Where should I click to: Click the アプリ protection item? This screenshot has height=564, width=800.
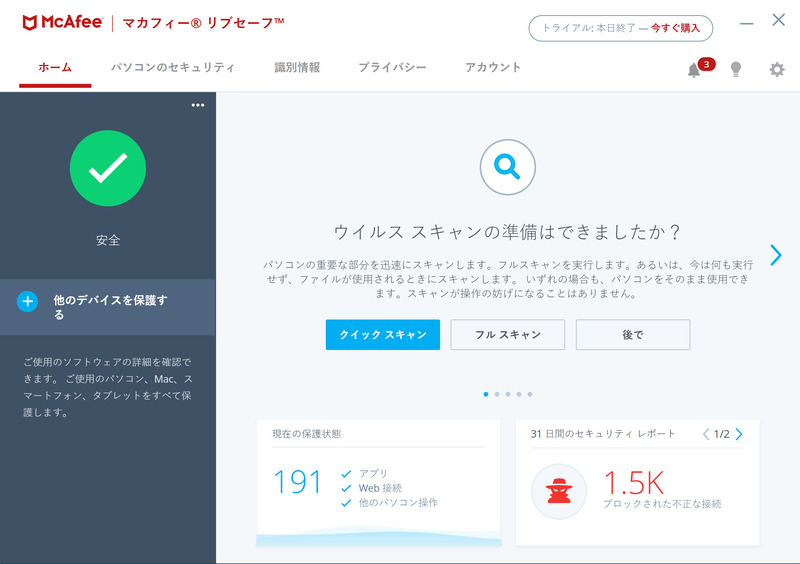point(373,474)
